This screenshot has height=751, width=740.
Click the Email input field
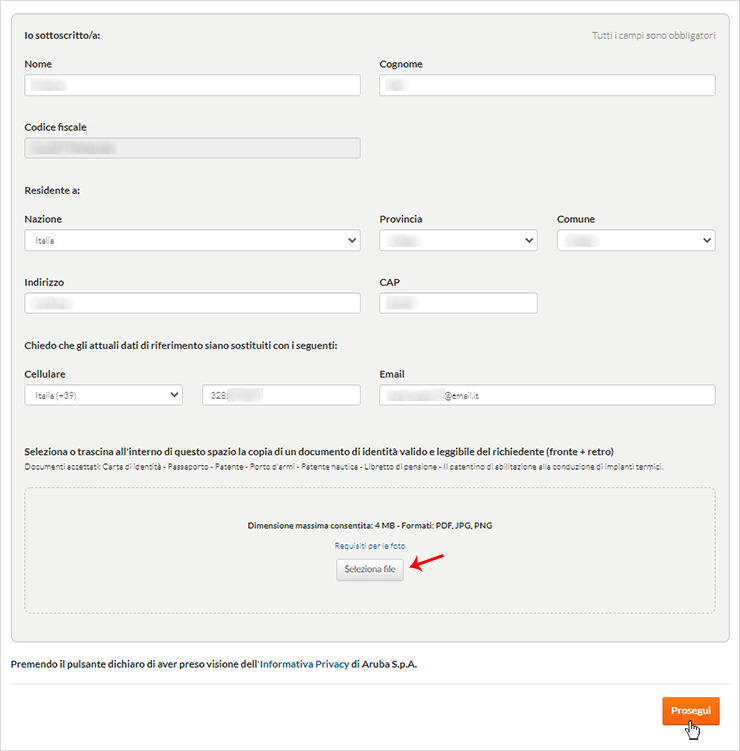(x=547, y=395)
